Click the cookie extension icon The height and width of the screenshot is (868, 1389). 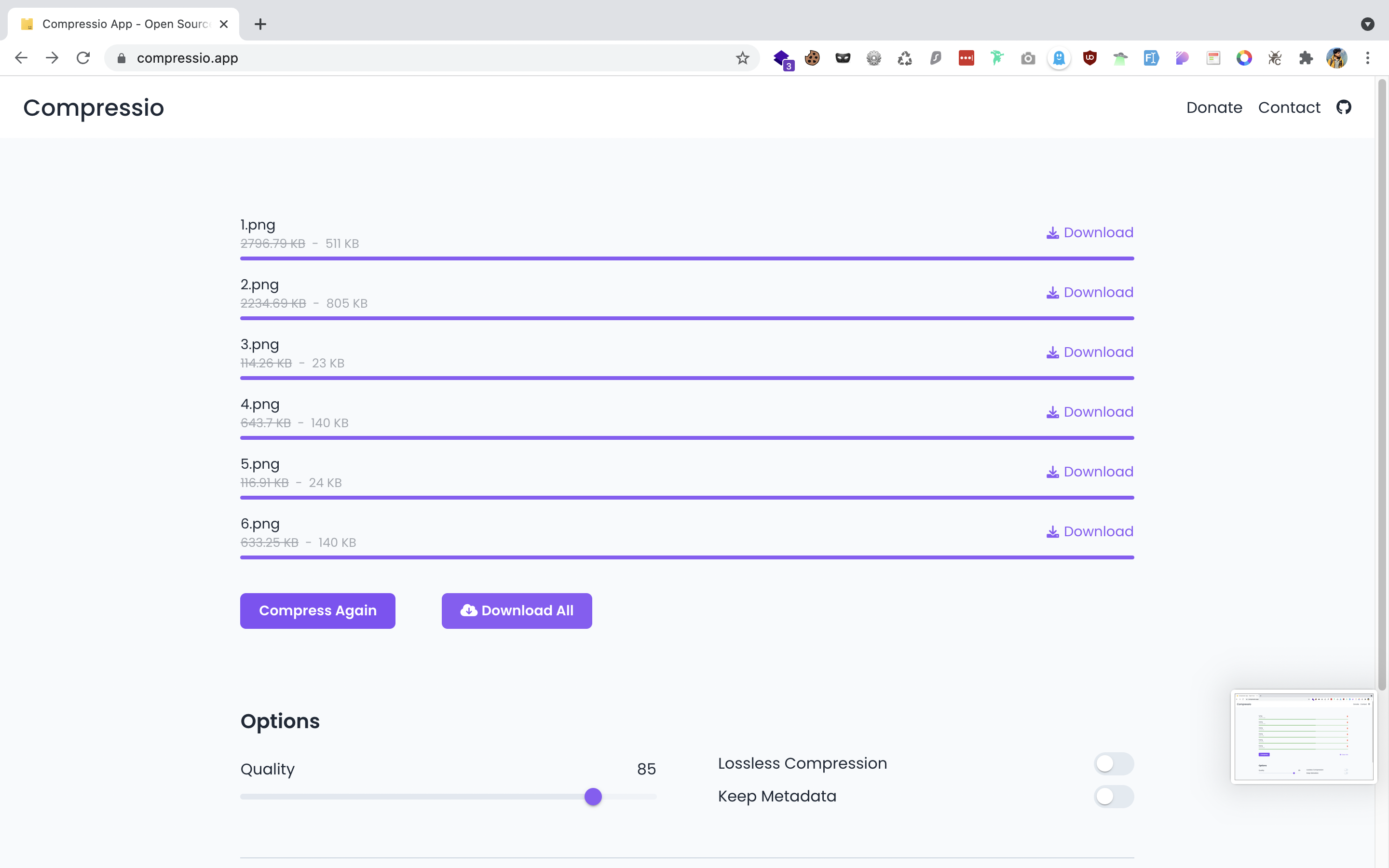812,58
